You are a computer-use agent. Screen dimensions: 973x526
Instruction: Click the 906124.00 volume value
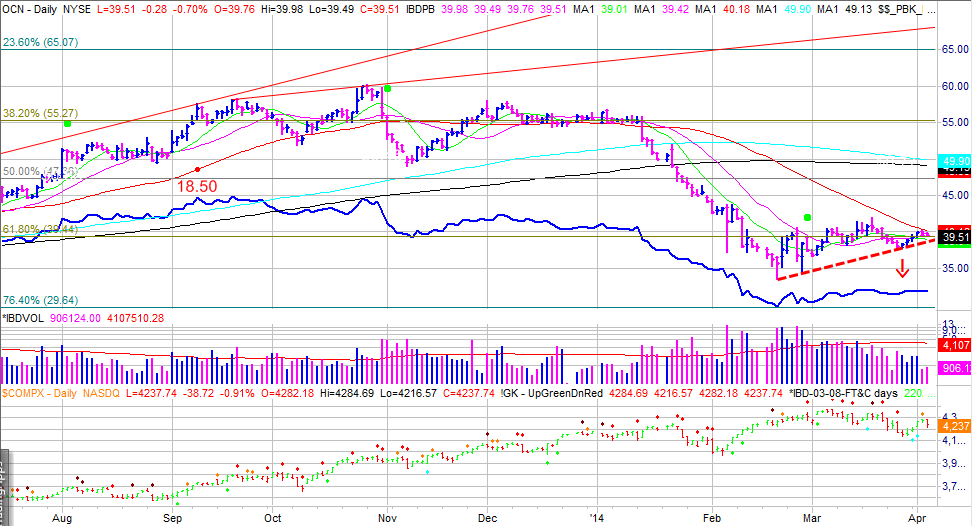pyautogui.click(x=75, y=318)
